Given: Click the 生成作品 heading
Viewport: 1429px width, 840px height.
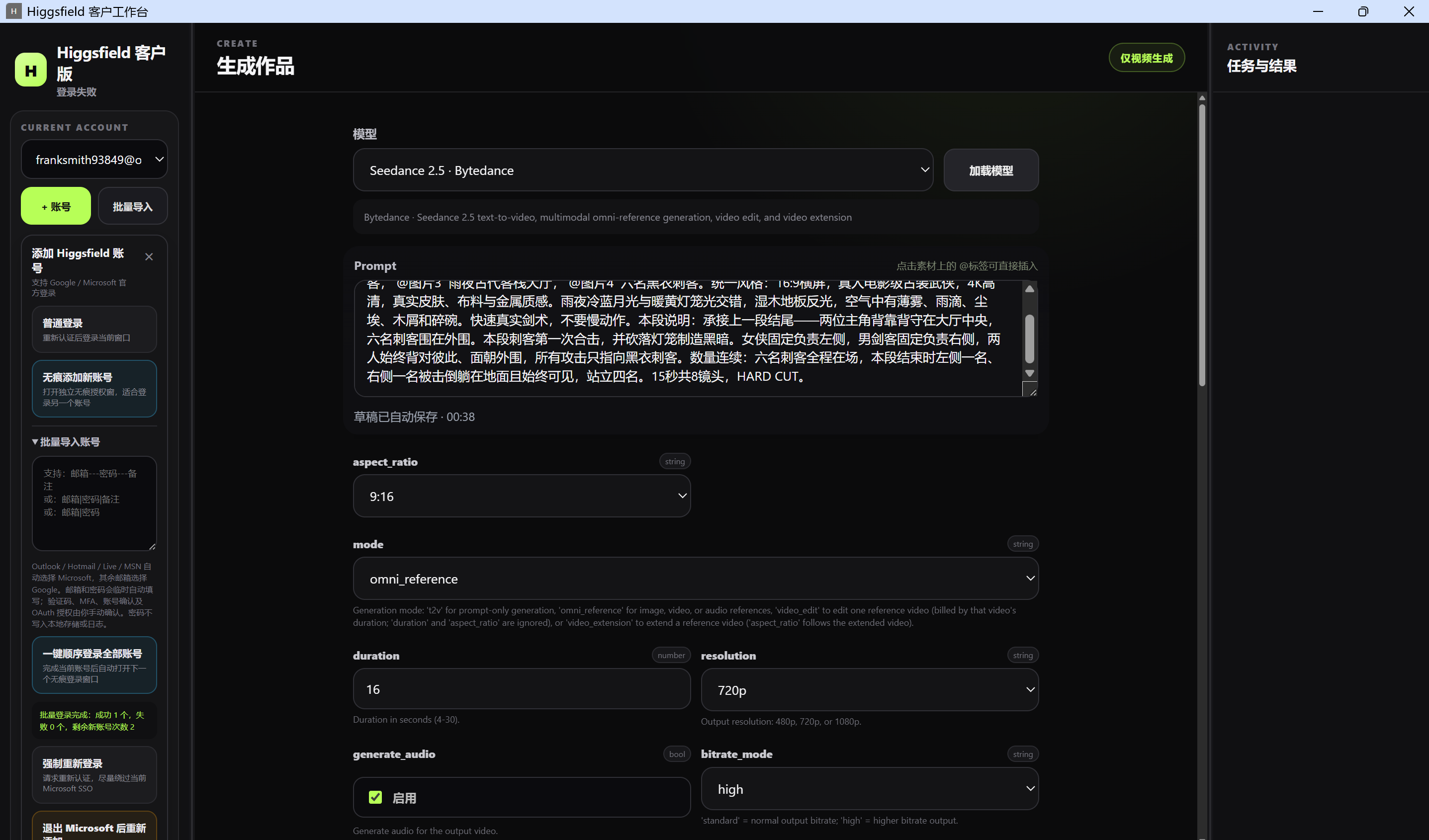Looking at the screenshot, I should click(255, 66).
